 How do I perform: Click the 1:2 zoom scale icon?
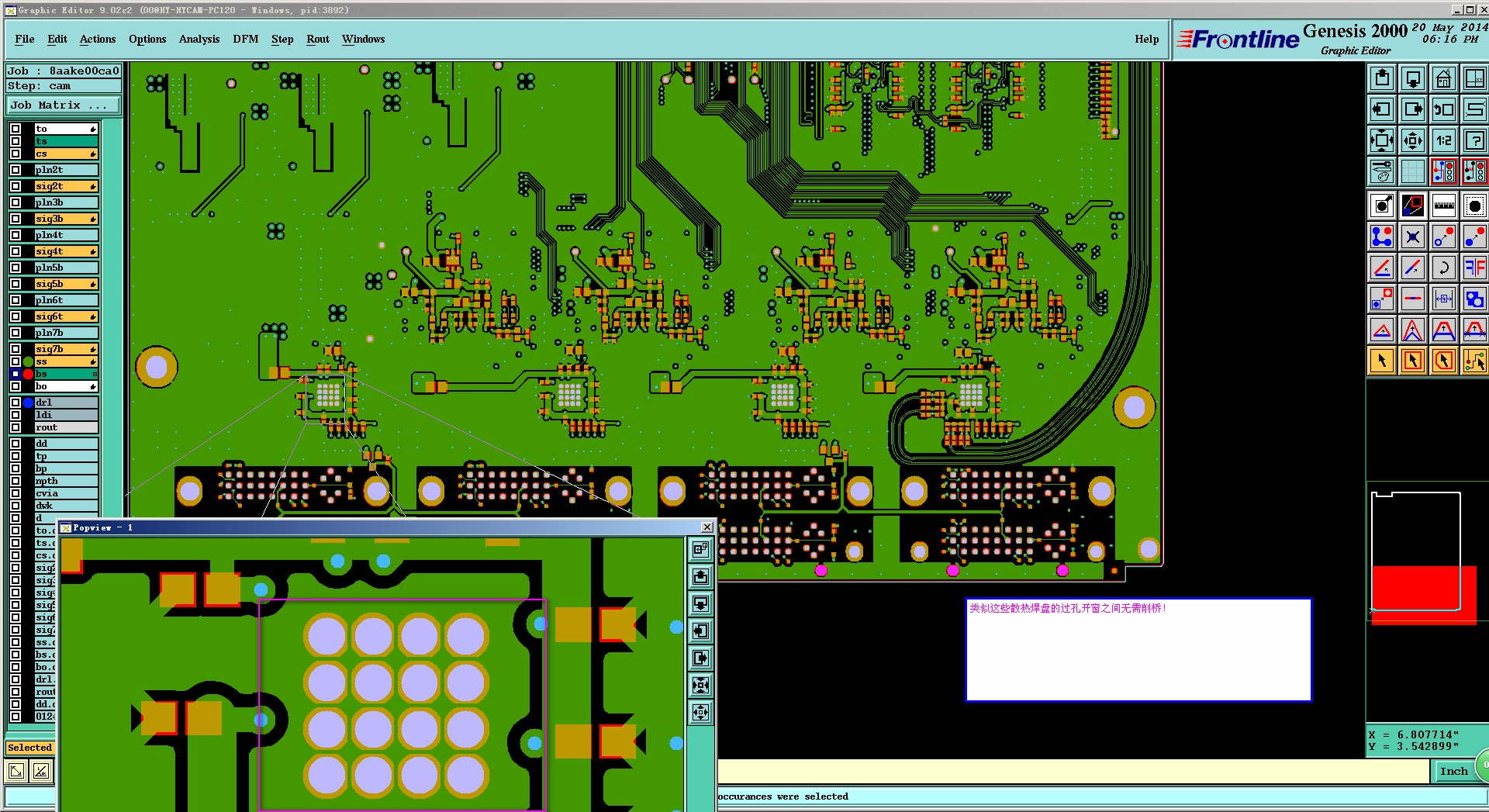(x=1443, y=140)
